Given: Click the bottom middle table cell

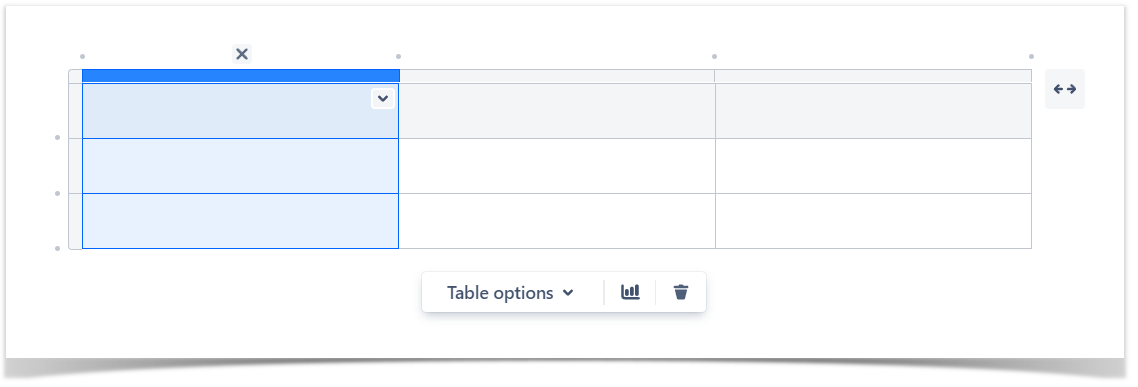Looking at the screenshot, I should point(557,221).
